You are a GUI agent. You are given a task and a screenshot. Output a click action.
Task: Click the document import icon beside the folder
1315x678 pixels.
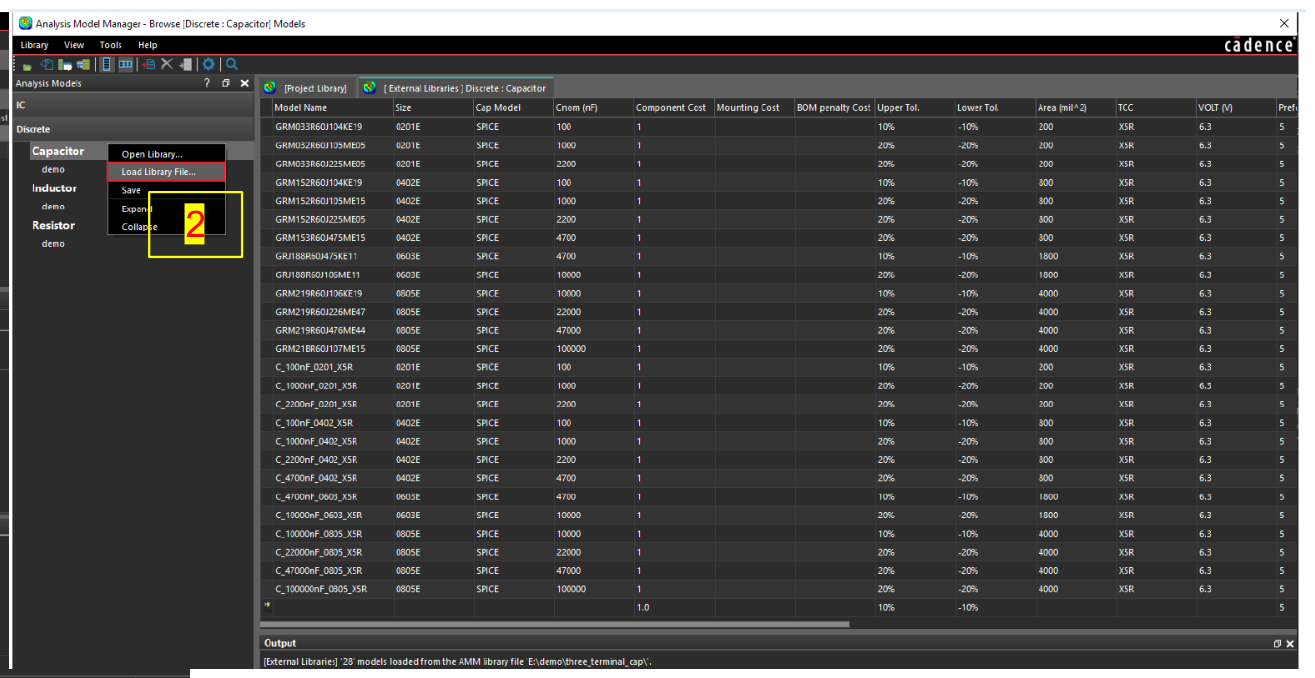(47, 64)
